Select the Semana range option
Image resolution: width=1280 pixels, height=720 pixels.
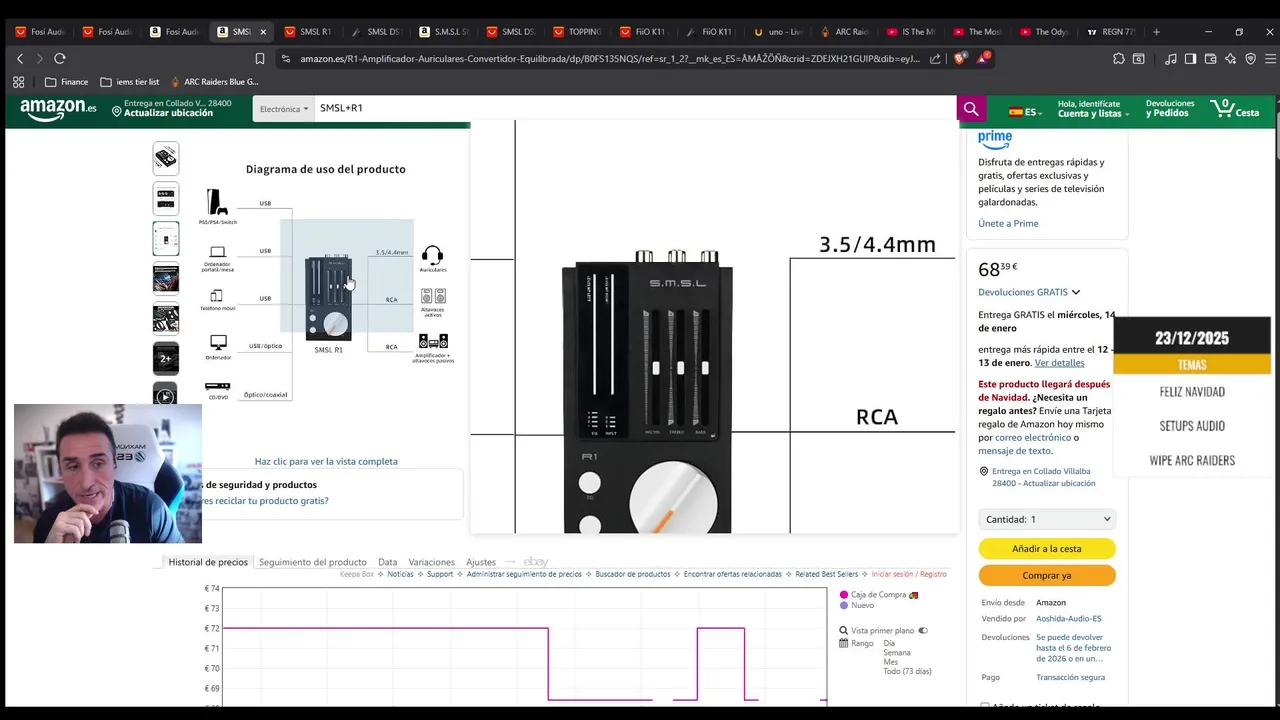pos(898,652)
